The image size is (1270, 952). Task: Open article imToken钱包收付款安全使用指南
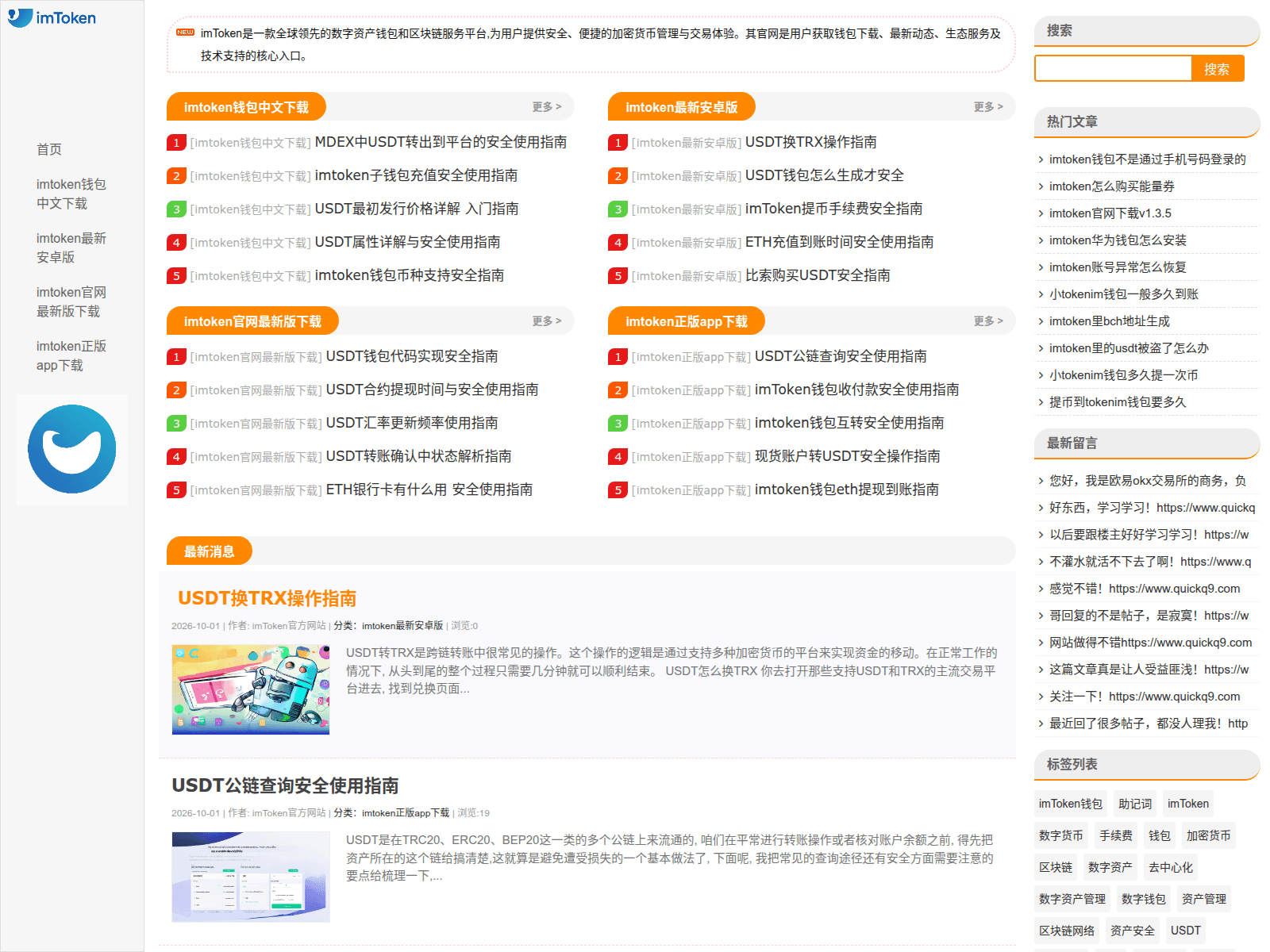[856, 390]
